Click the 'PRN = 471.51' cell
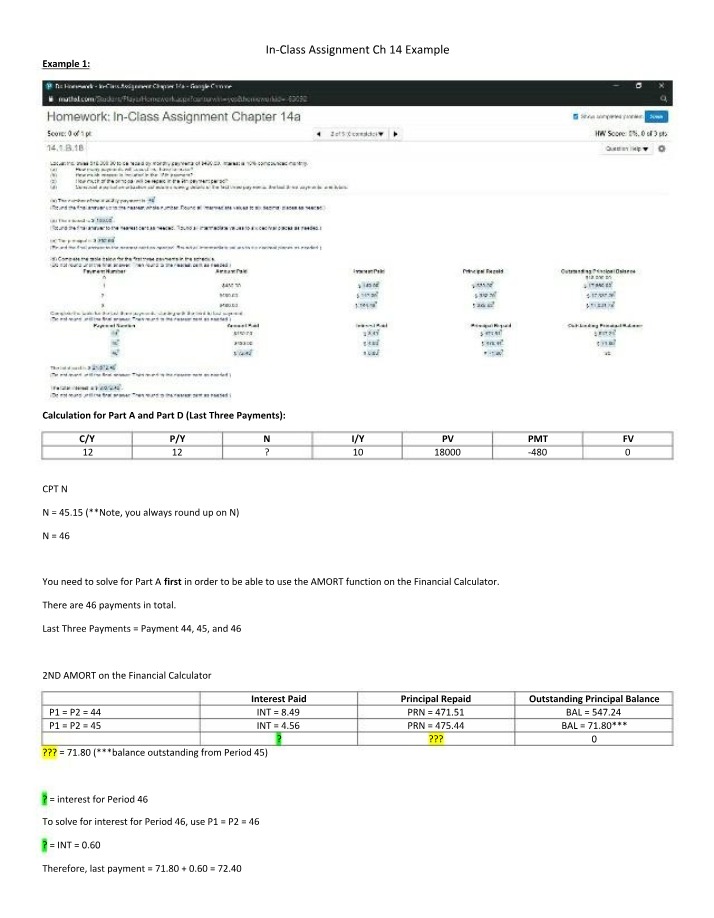This screenshot has height=918, width=714. (436, 712)
